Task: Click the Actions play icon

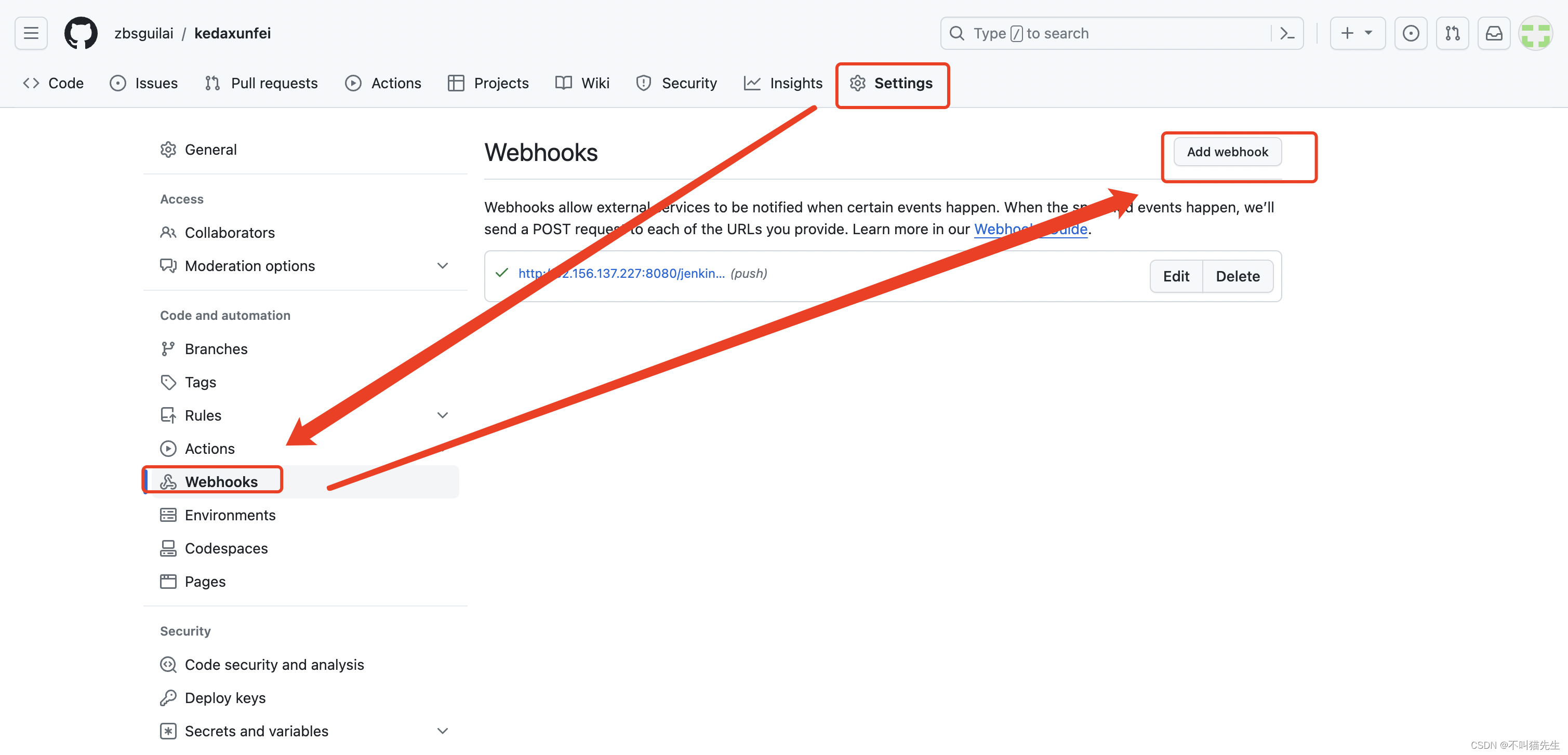Action: point(352,82)
